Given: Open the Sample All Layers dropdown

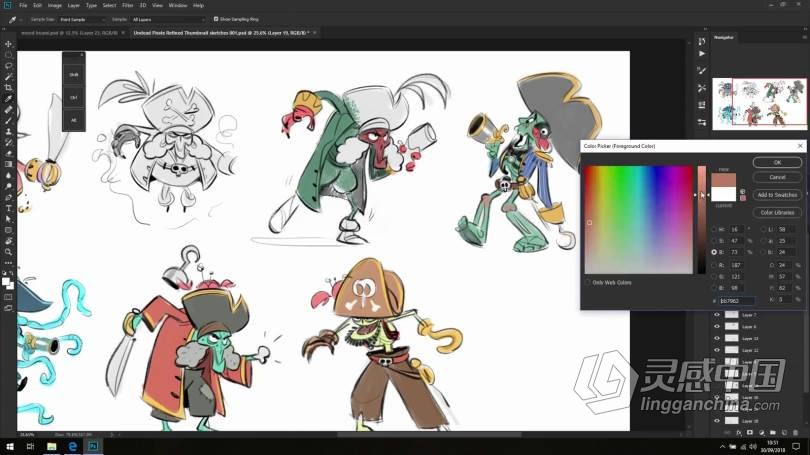Looking at the screenshot, I should point(168,20).
